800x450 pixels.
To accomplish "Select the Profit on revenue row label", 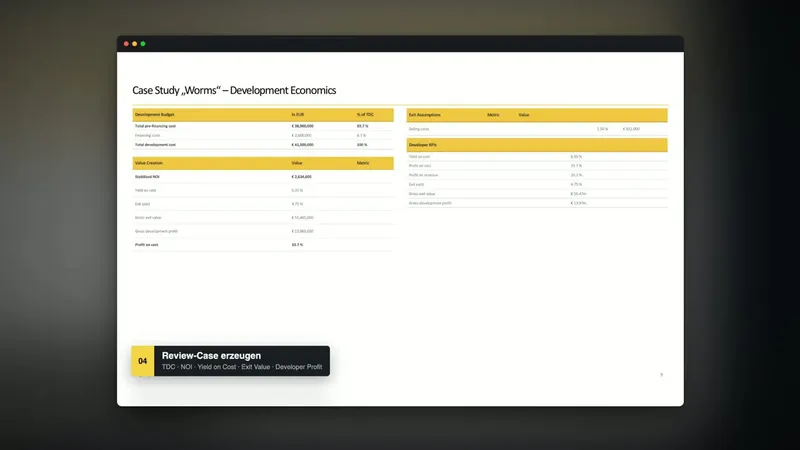I will 423,175.
